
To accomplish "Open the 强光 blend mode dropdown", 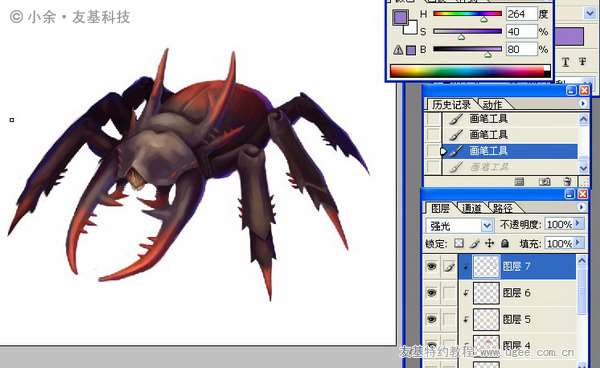I will (487, 226).
